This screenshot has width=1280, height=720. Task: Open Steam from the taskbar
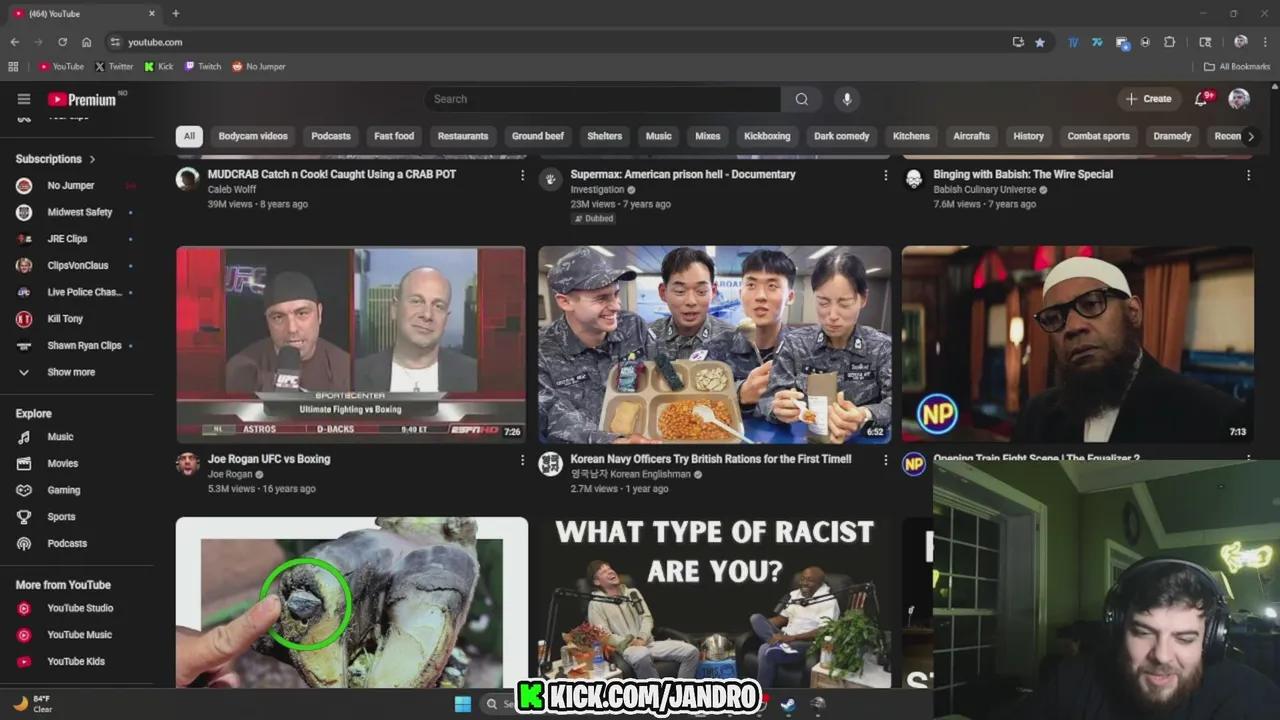[x=788, y=704]
